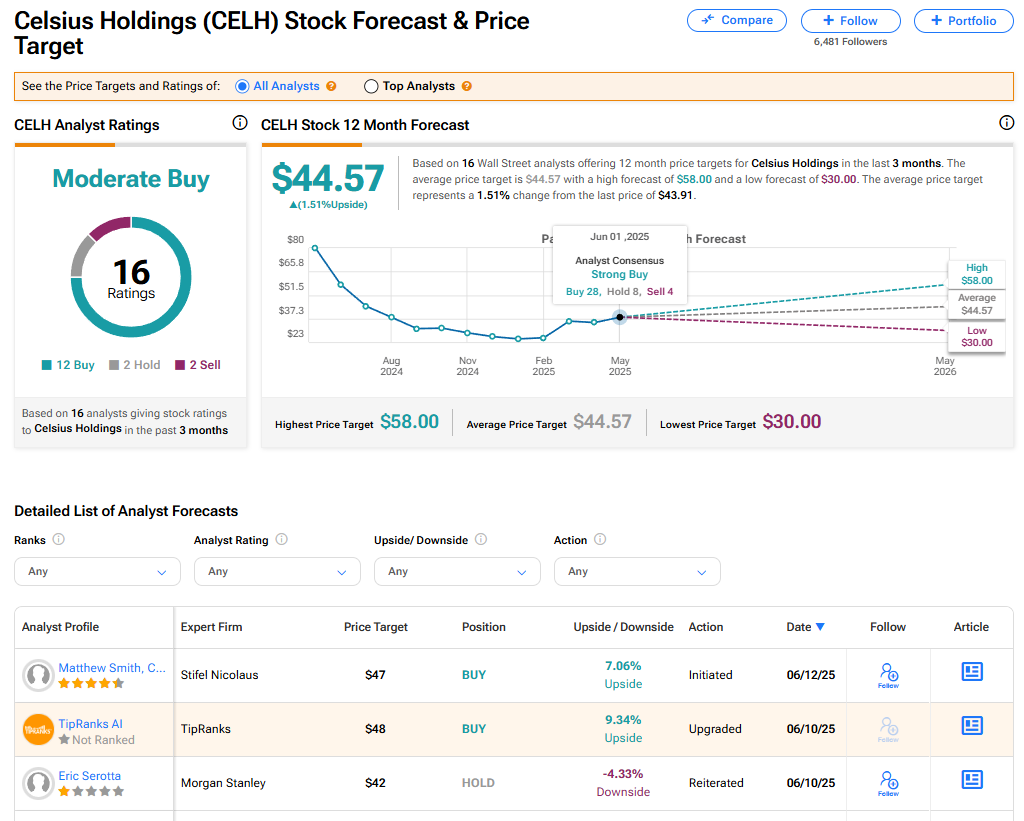Sort by Price Target column header

[376, 627]
